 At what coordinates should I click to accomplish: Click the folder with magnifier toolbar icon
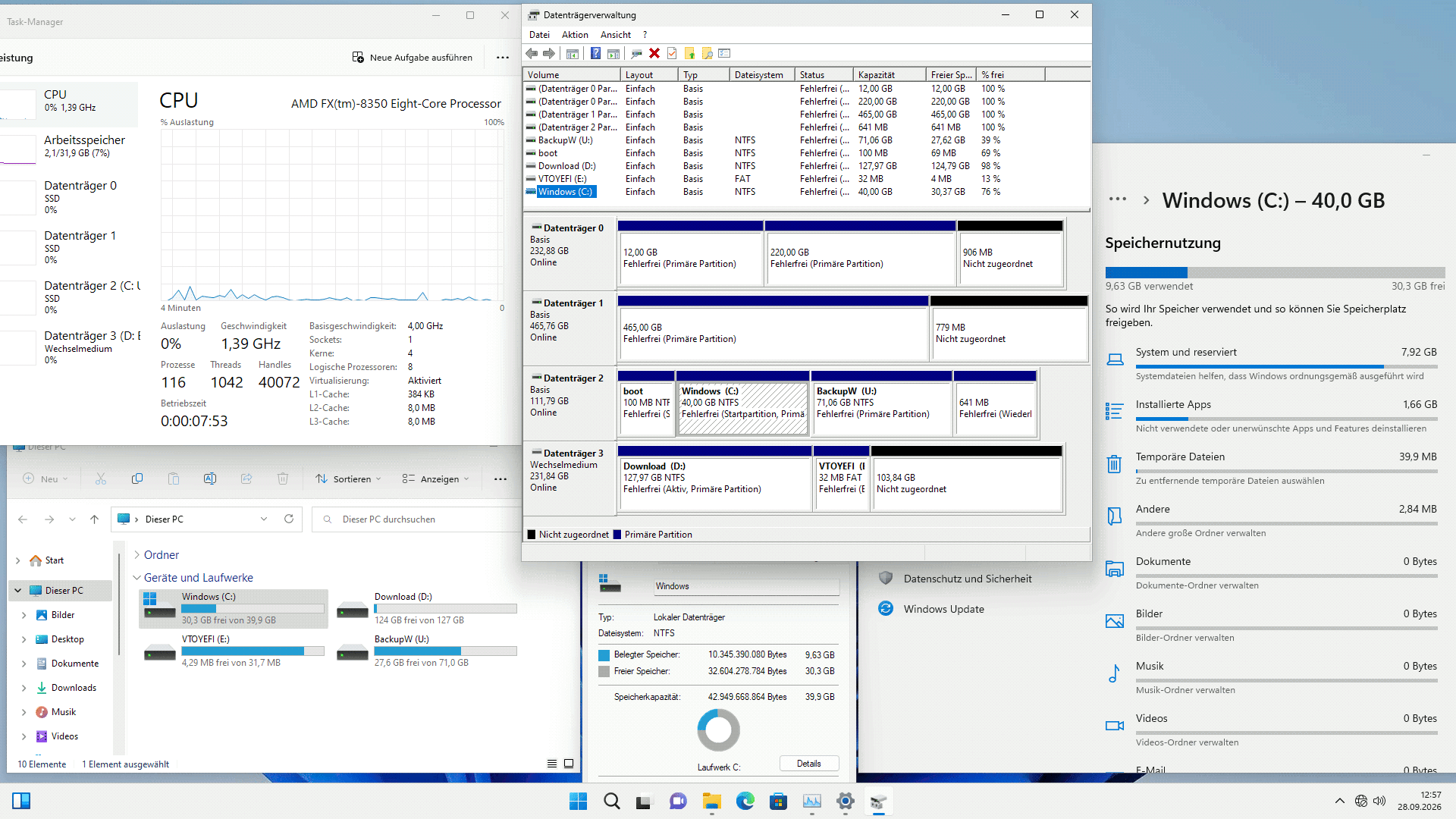coord(708,54)
